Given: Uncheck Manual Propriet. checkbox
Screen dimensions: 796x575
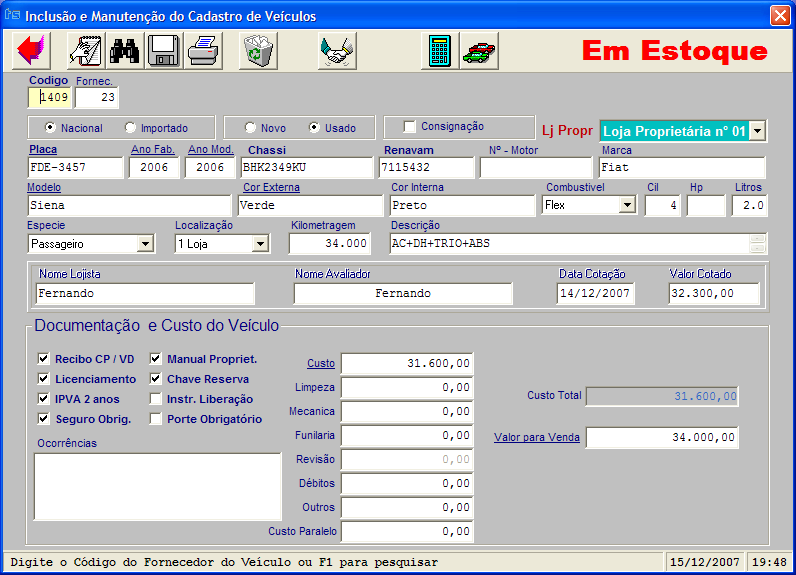Looking at the screenshot, I should 155,359.
